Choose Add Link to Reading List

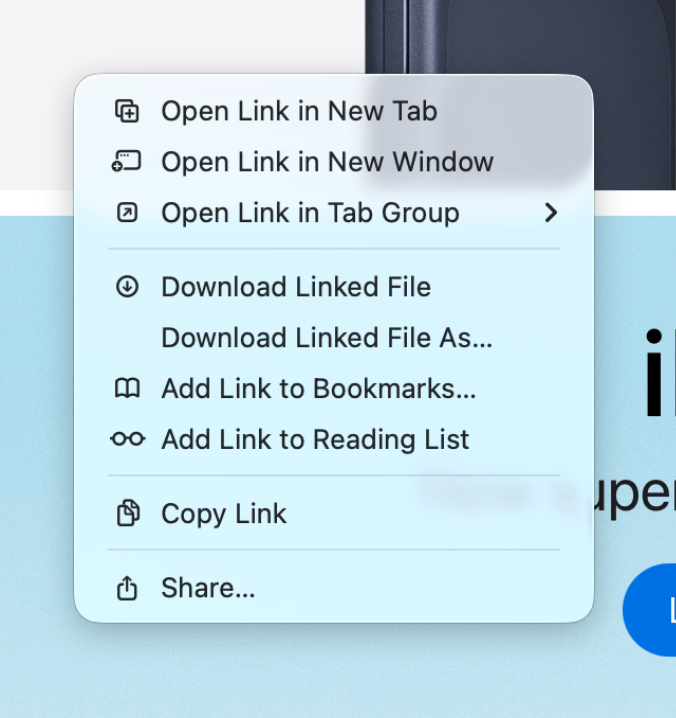pos(334,439)
